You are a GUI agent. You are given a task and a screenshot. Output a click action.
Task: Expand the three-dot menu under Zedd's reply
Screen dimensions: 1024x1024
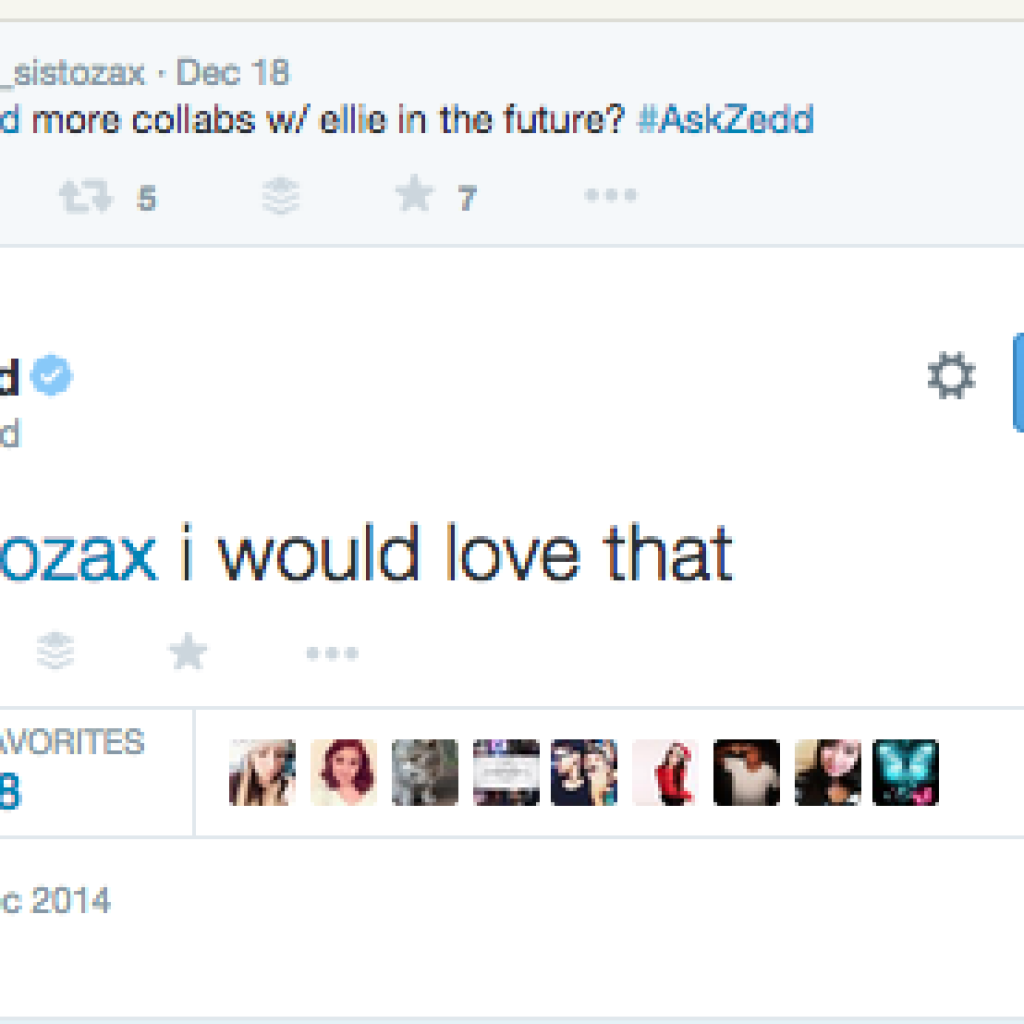click(x=332, y=654)
